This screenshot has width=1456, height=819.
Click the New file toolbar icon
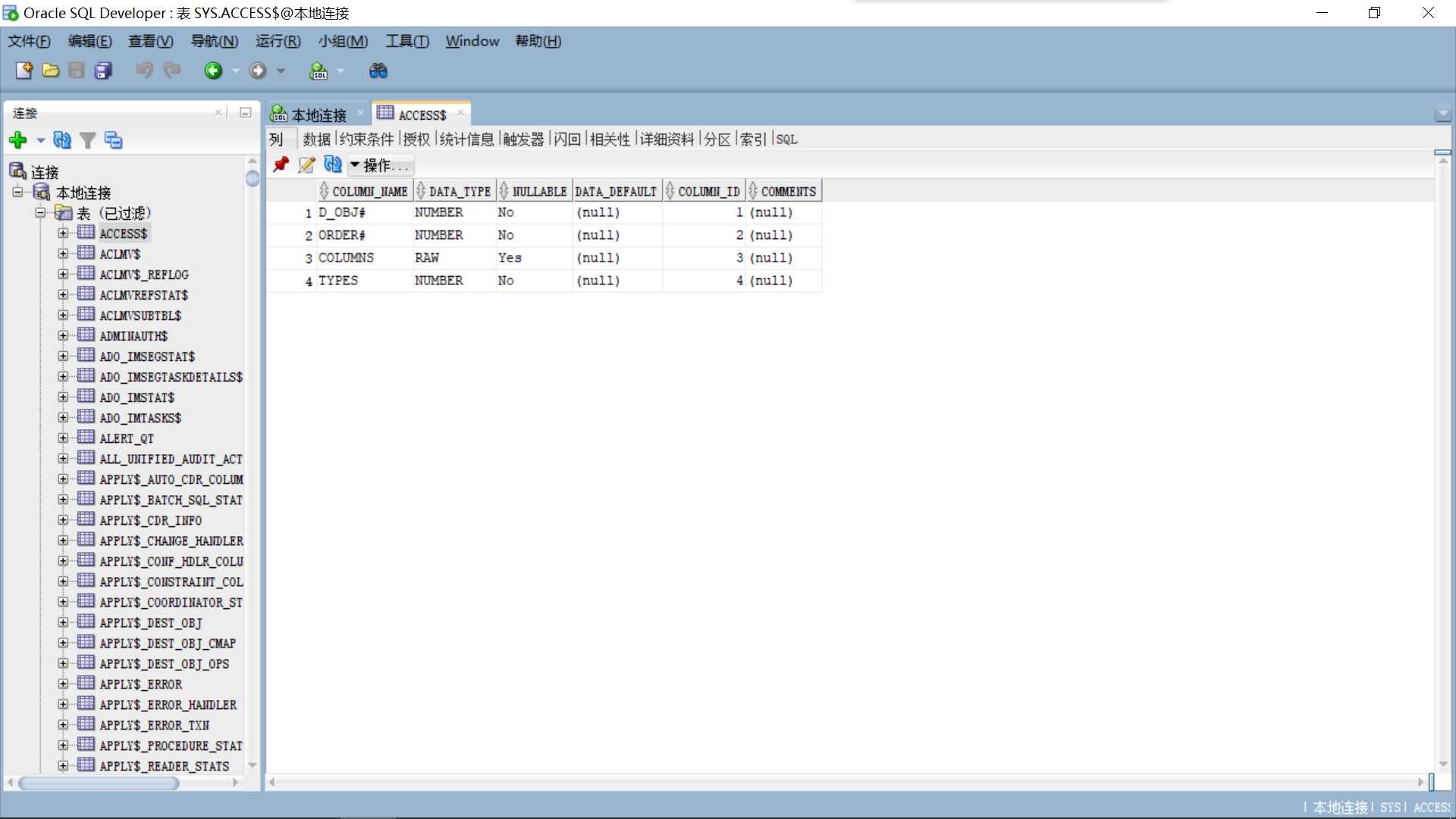point(24,71)
